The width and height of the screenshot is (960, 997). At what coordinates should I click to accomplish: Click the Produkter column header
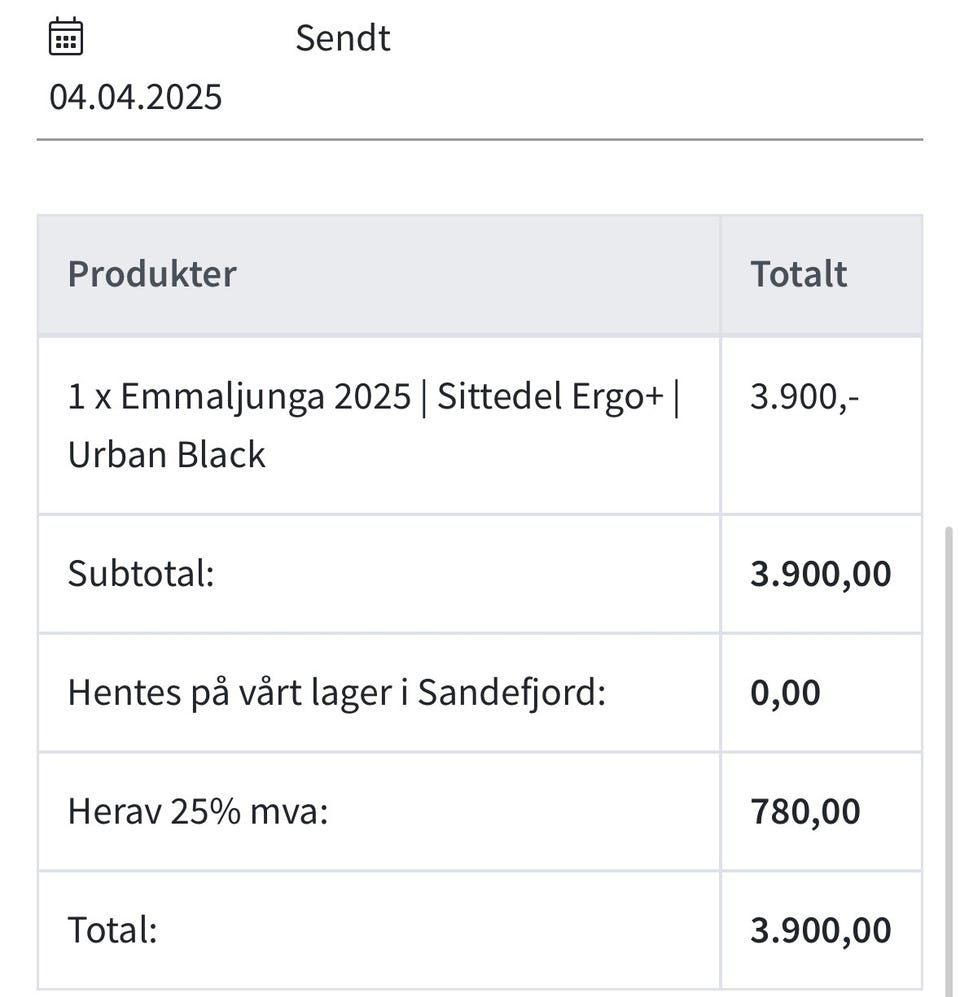pos(152,274)
